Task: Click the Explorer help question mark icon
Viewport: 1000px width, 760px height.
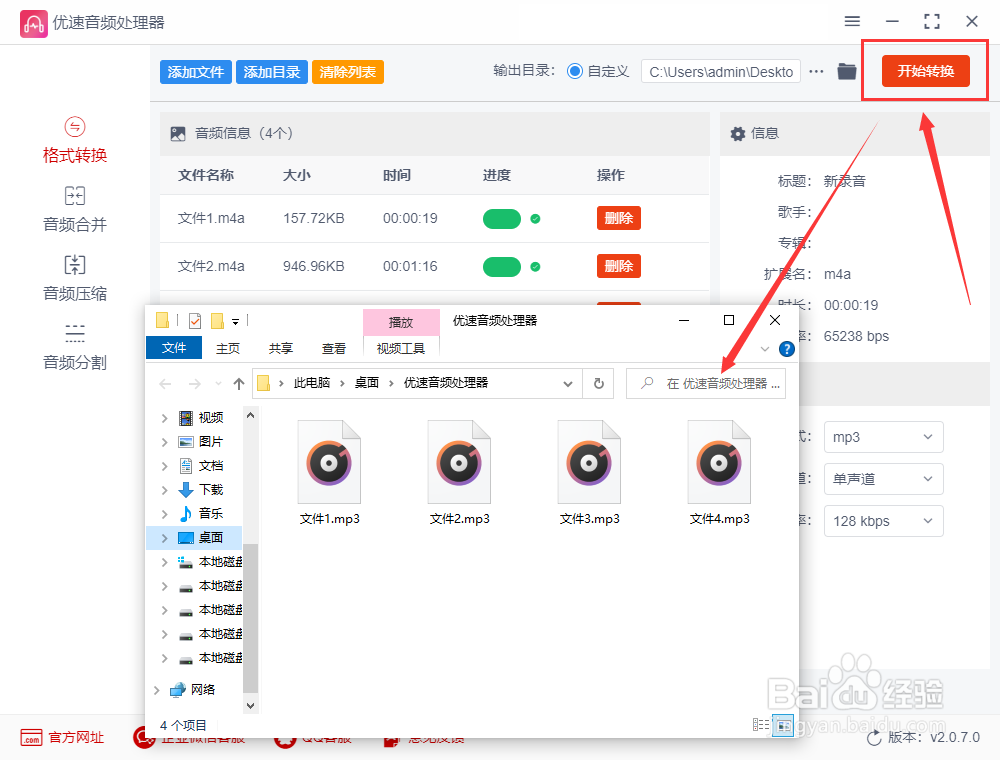Action: (787, 349)
